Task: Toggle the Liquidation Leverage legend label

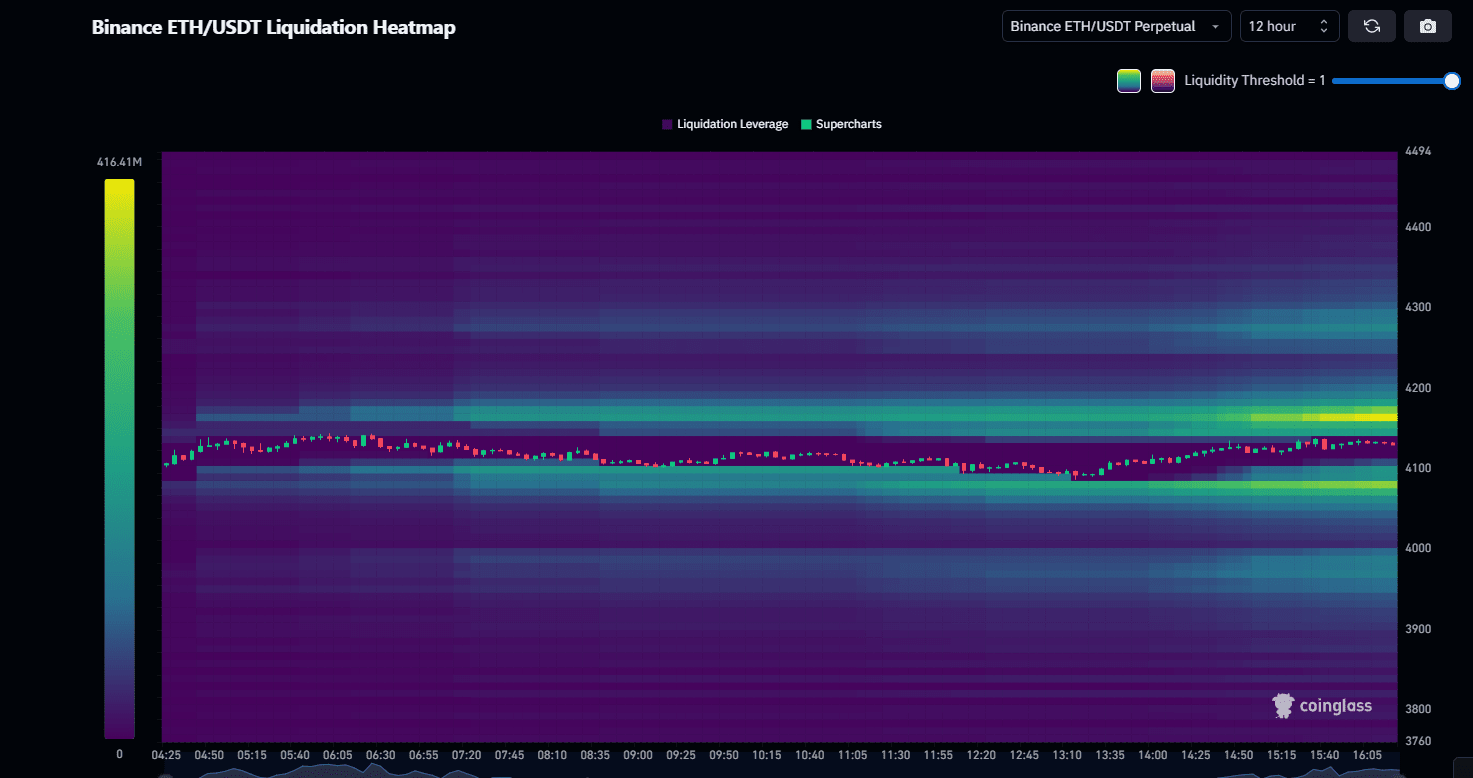Action: tap(732, 125)
